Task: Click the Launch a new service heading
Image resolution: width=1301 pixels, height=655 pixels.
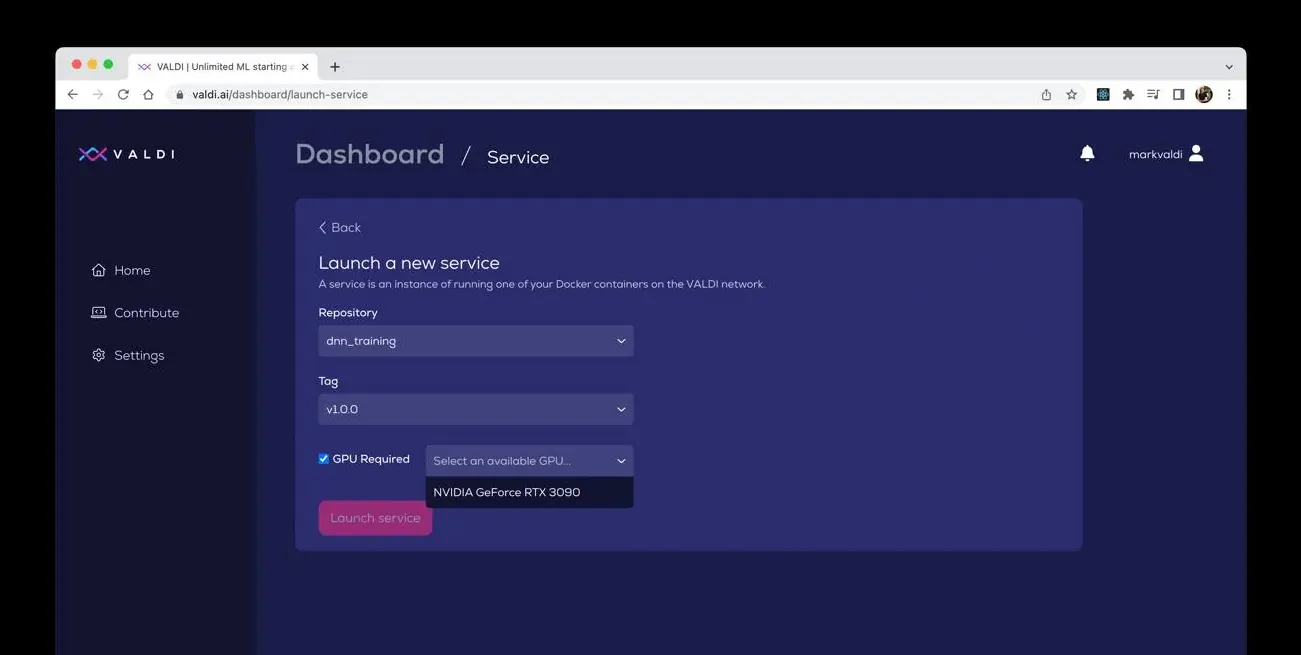Action: (409, 263)
